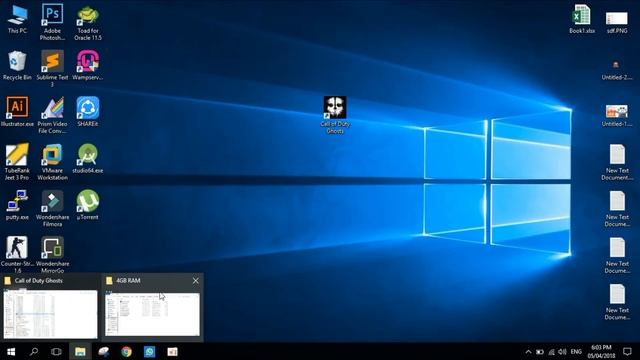Open Wampserver shortcut

click(x=88, y=65)
